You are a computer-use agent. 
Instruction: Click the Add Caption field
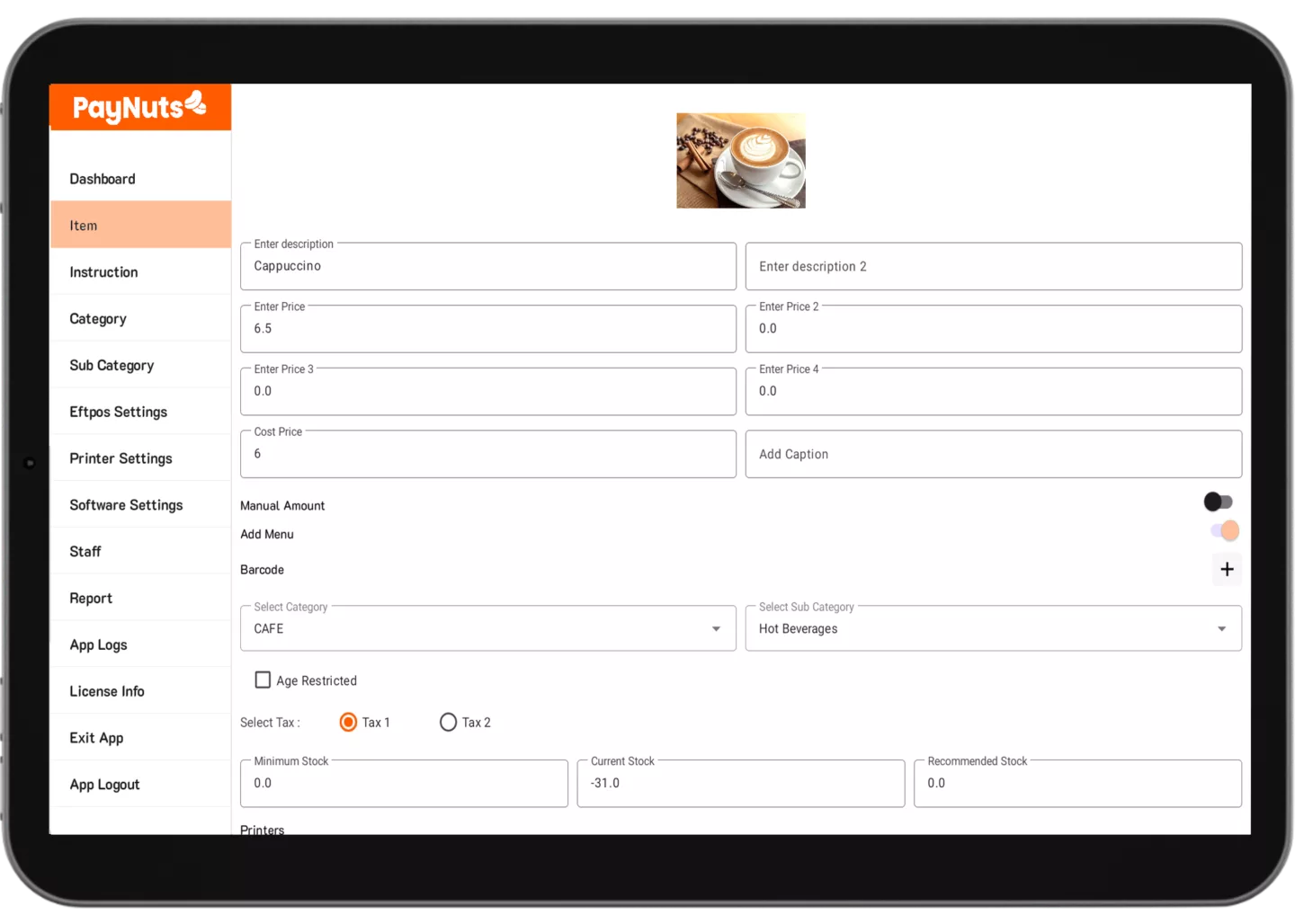click(993, 453)
